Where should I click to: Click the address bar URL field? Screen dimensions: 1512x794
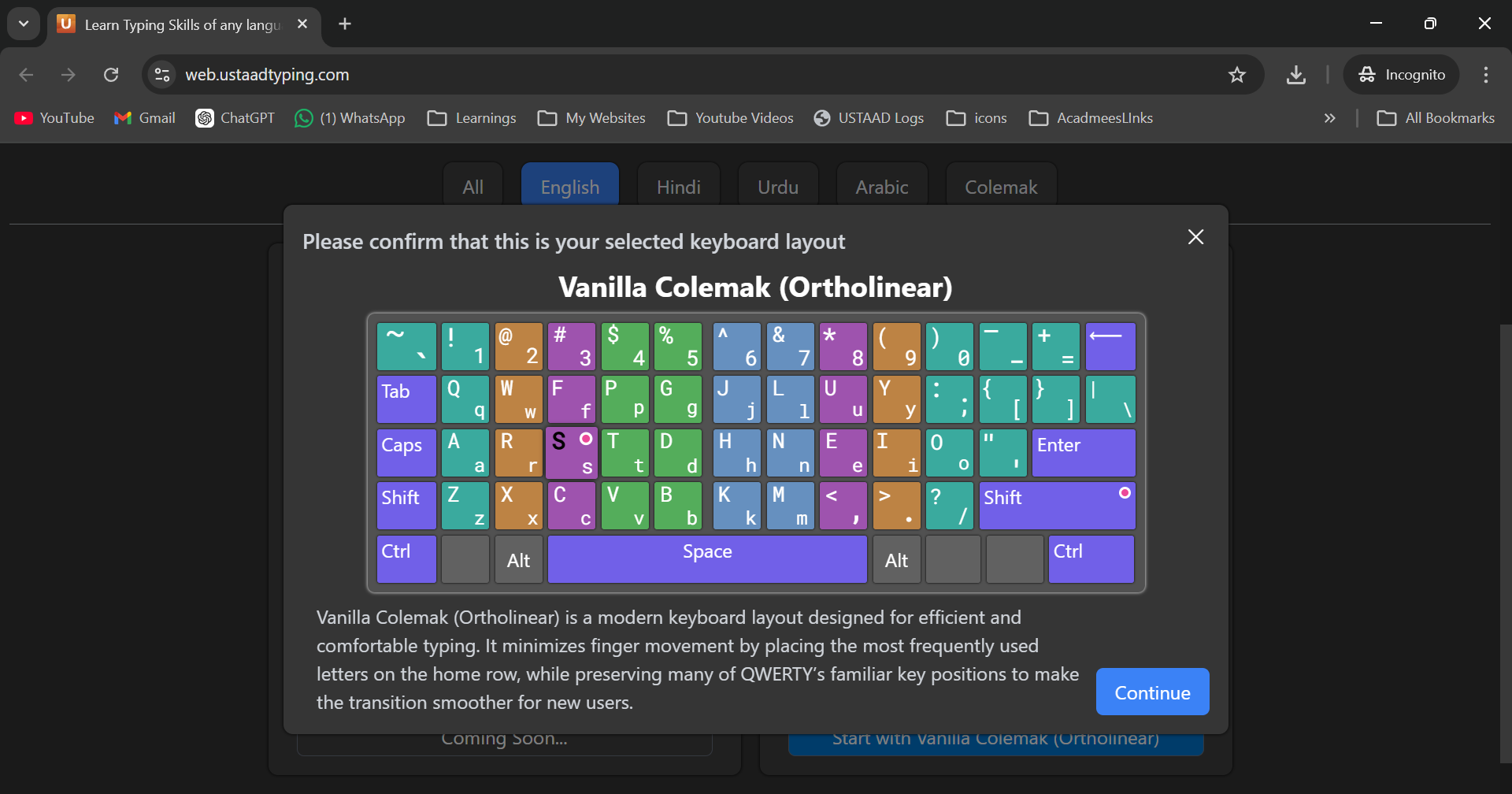point(630,75)
